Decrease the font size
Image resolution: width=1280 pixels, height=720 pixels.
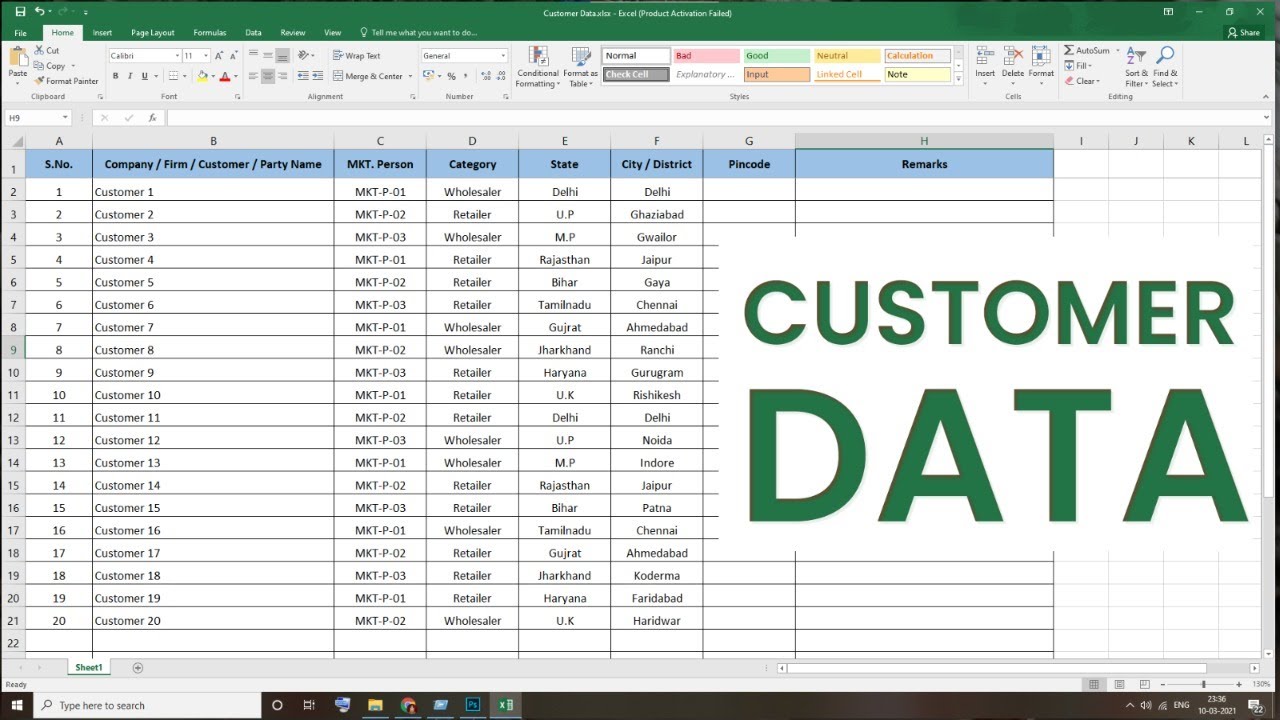[234, 56]
